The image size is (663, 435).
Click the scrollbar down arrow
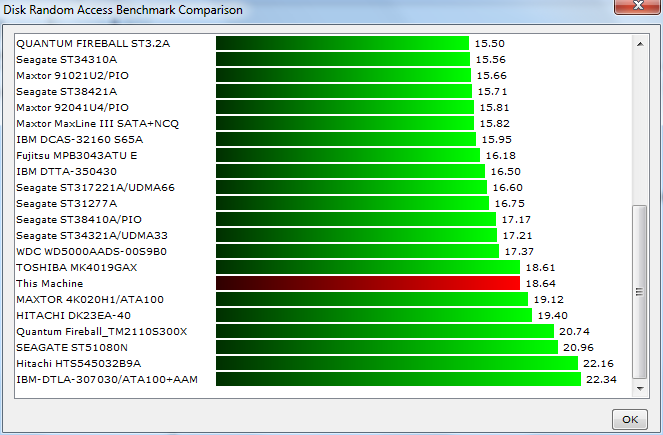coord(640,388)
